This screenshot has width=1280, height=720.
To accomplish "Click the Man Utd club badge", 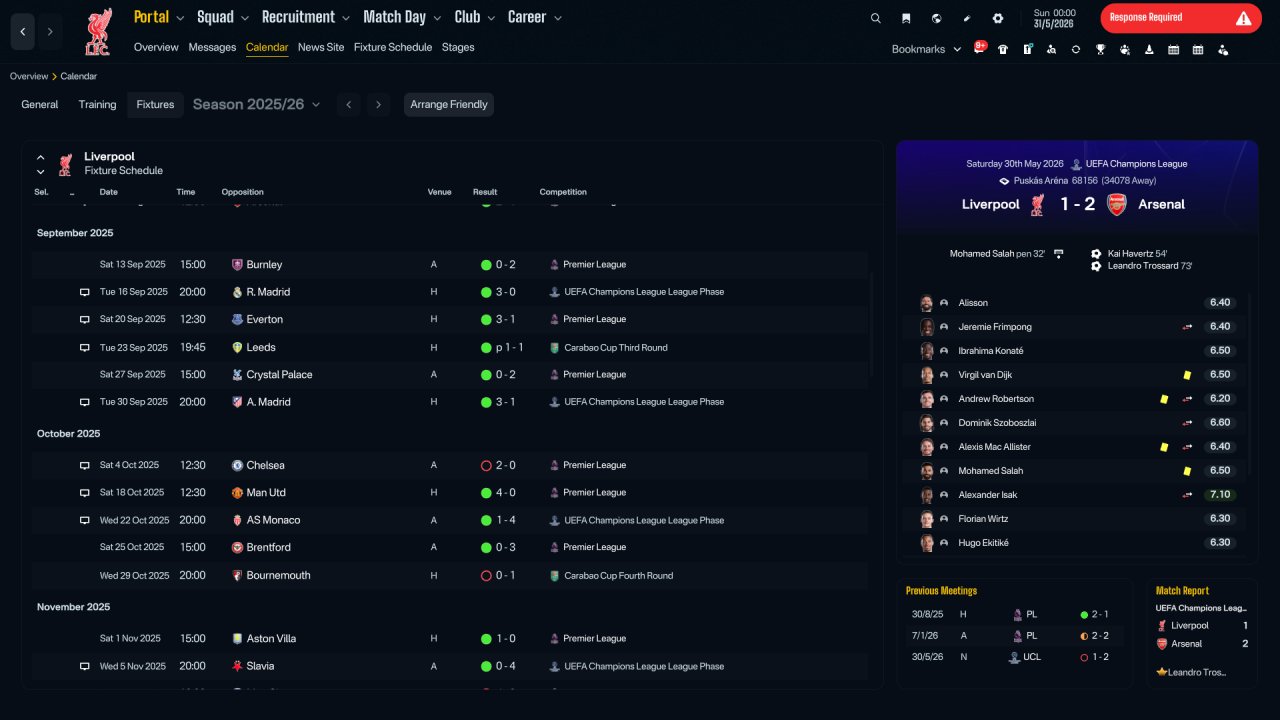I will pyautogui.click(x=237, y=493).
